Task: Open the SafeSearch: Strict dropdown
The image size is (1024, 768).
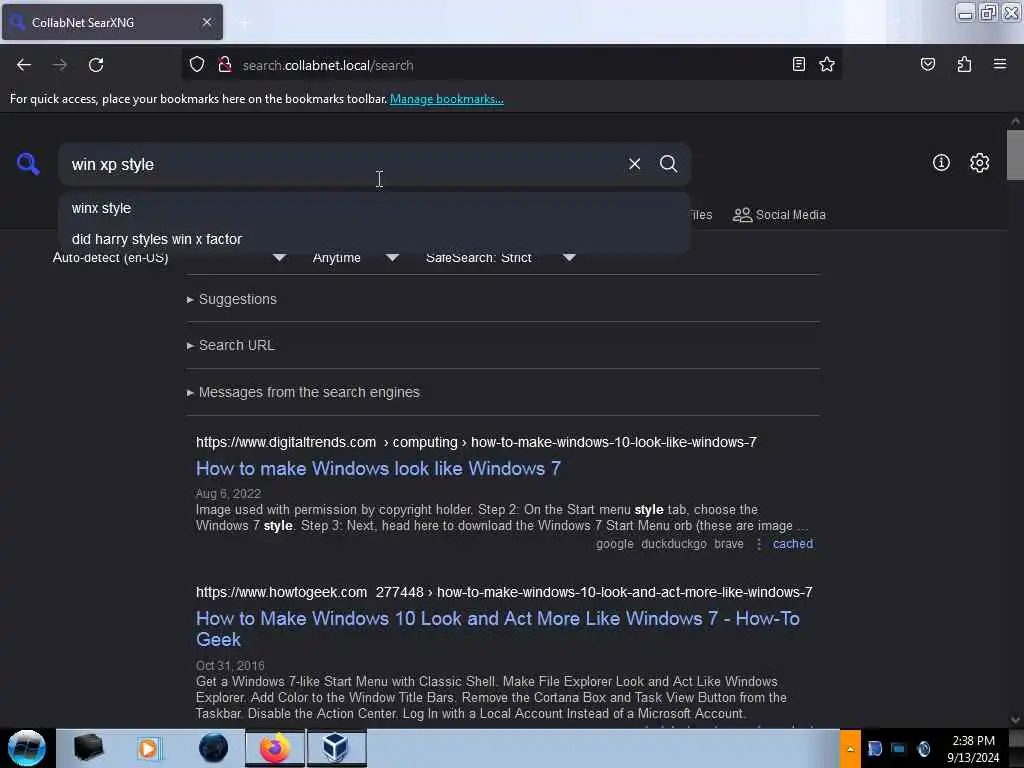Action: click(x=500, y=257)
